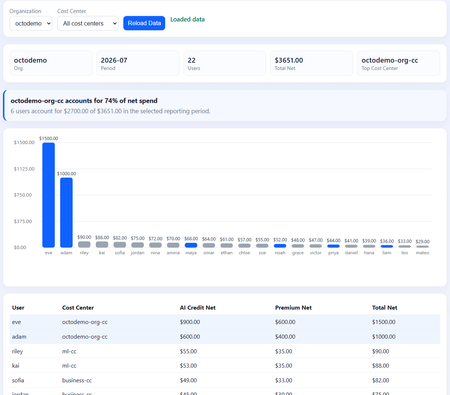Viewport: 450px width, 395px height.
Task: Select adam's $1000.00 blue bar
Action: click(x=66, y=213)
